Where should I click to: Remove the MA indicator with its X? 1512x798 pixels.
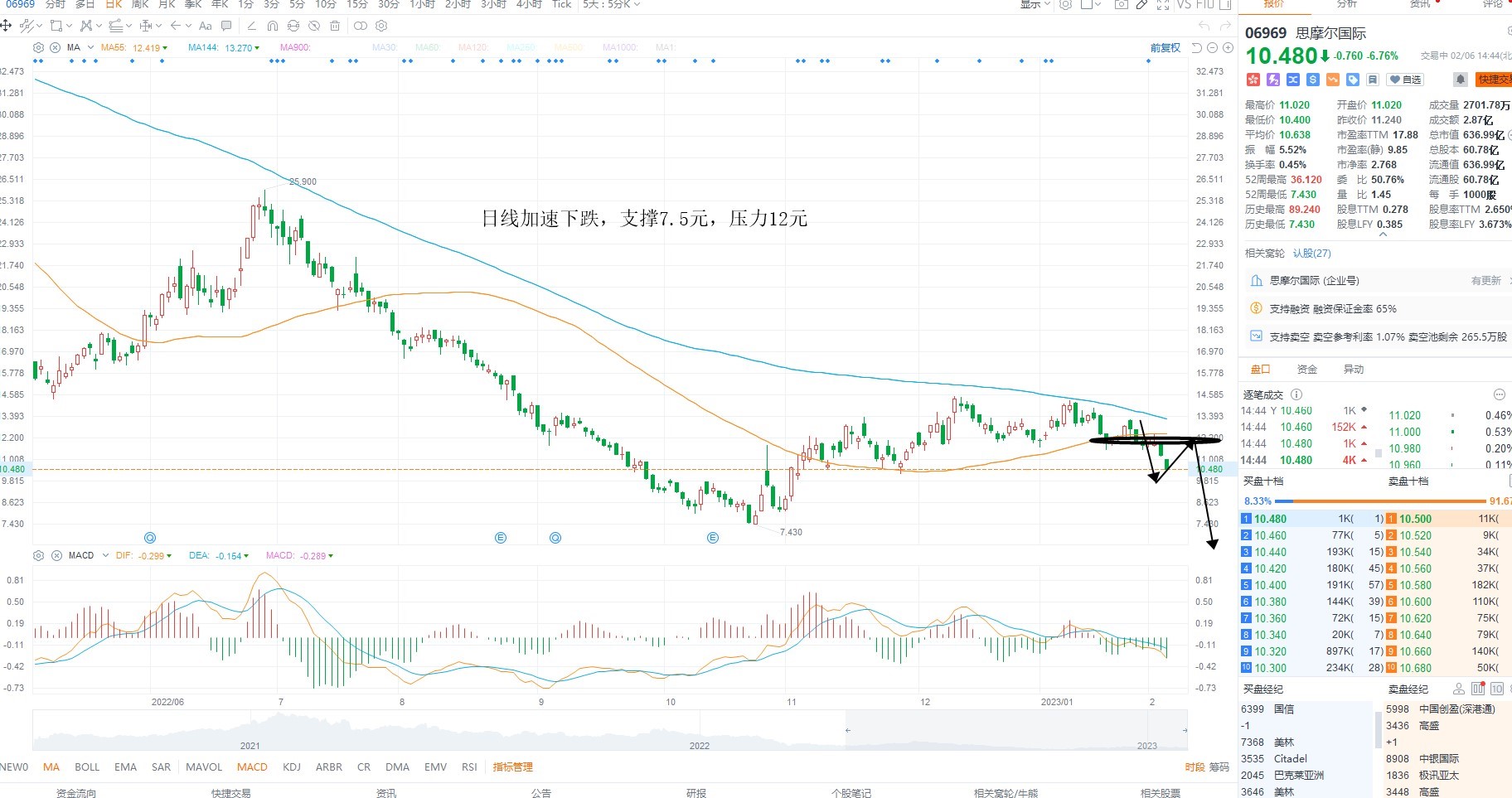tap(56, 47)
